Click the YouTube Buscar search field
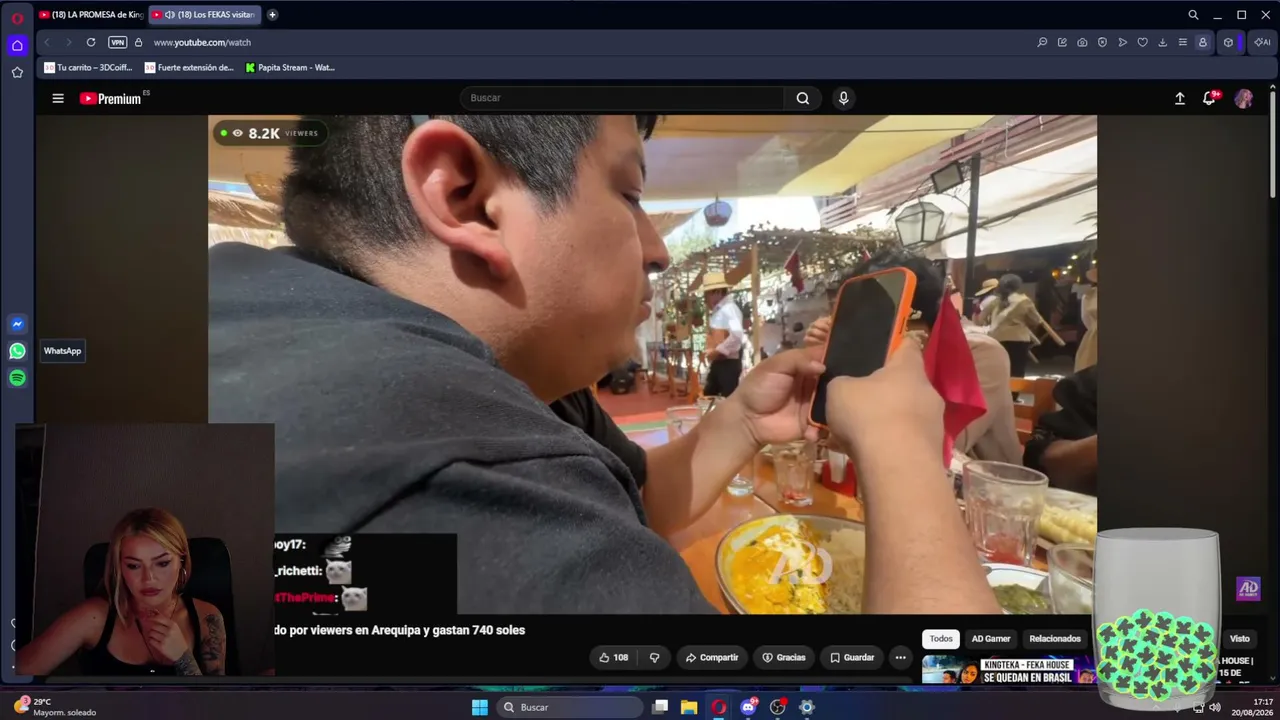 [x=622, y=98]
